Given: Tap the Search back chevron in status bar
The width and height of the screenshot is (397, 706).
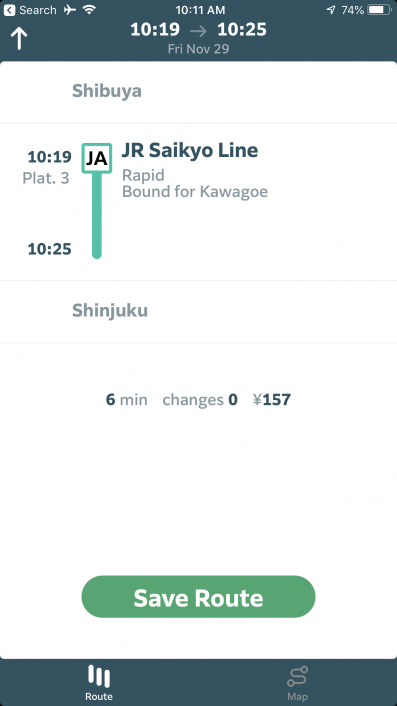Looking at the screenshot, I should (9, 10).
